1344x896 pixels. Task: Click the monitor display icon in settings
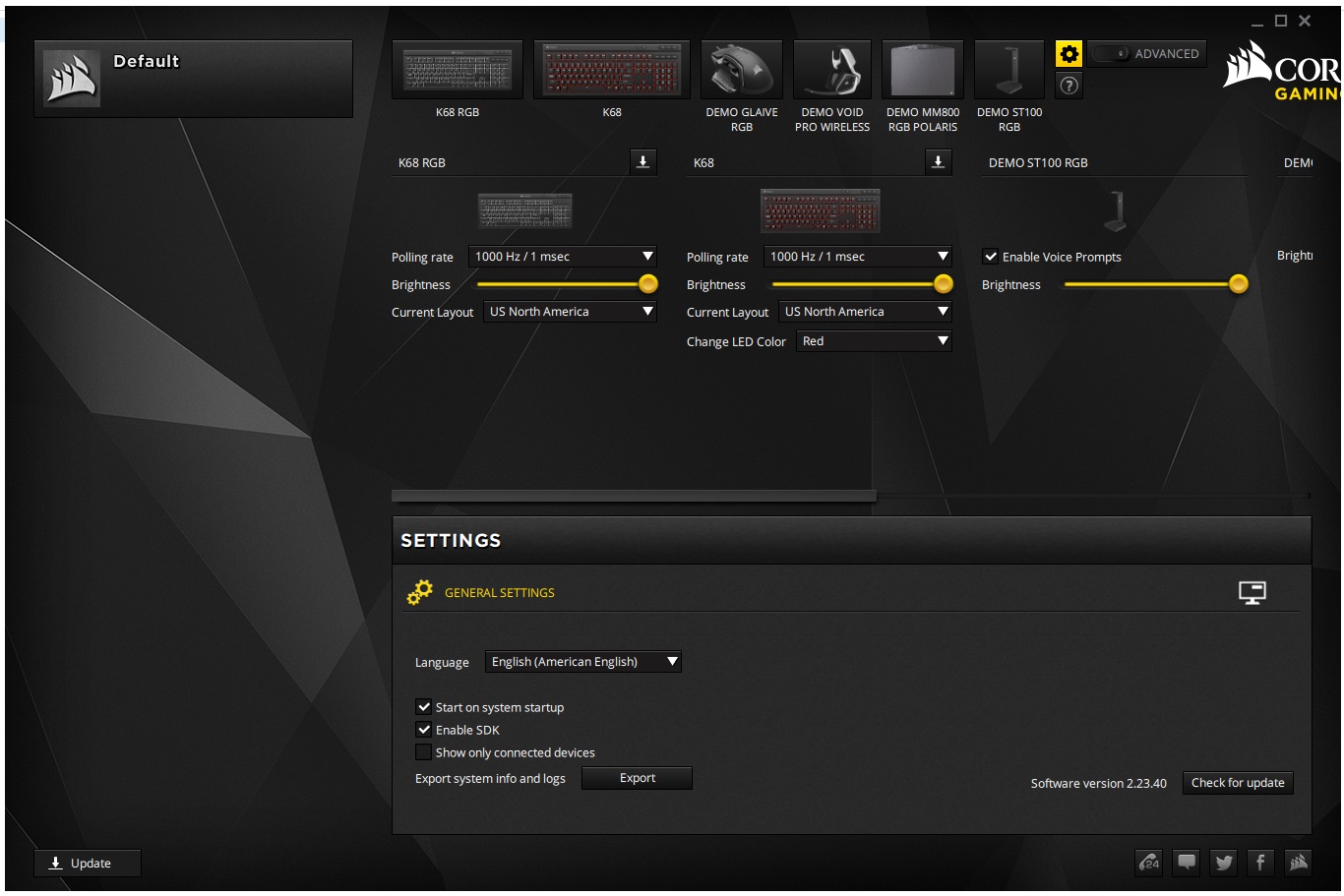coord(1252,592)
